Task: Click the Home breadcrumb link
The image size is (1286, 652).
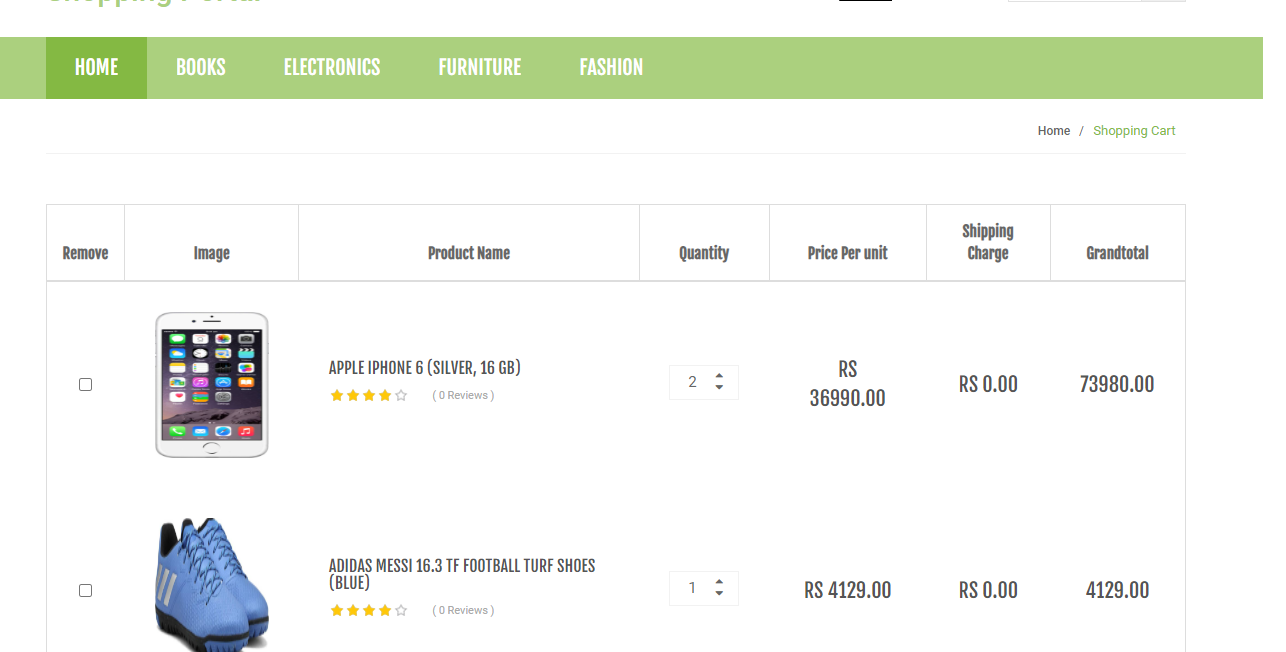Action: [x=1054, y=131]
